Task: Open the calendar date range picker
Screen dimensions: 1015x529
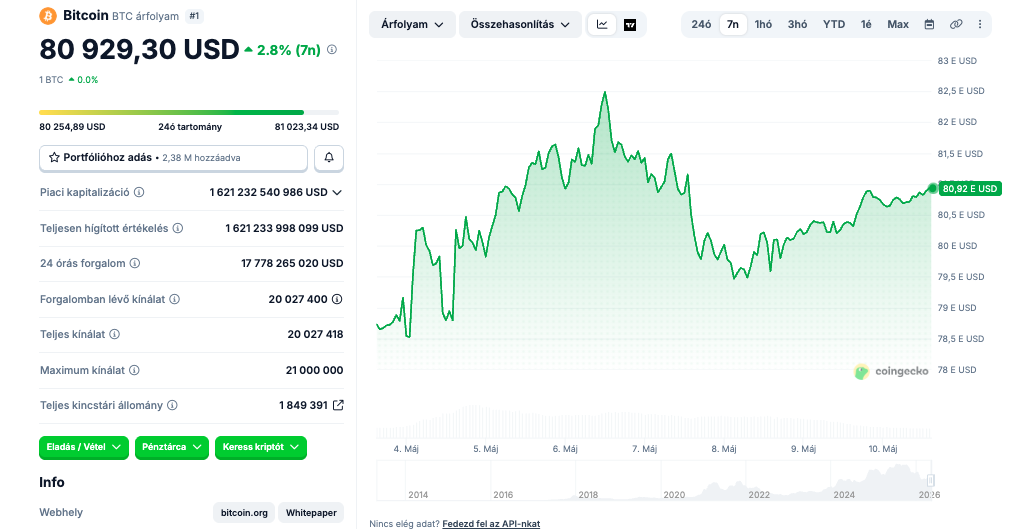Action: coord(929,25)
